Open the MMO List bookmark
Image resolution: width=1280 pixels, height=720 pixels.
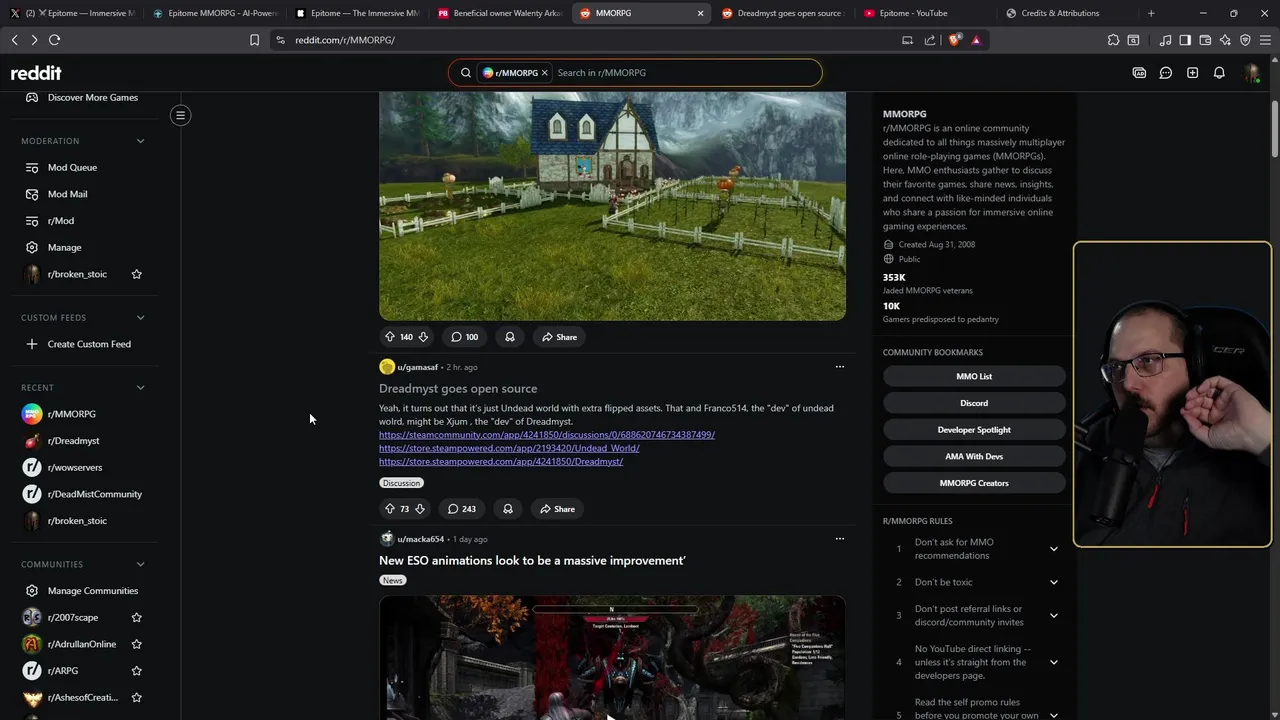974,376
